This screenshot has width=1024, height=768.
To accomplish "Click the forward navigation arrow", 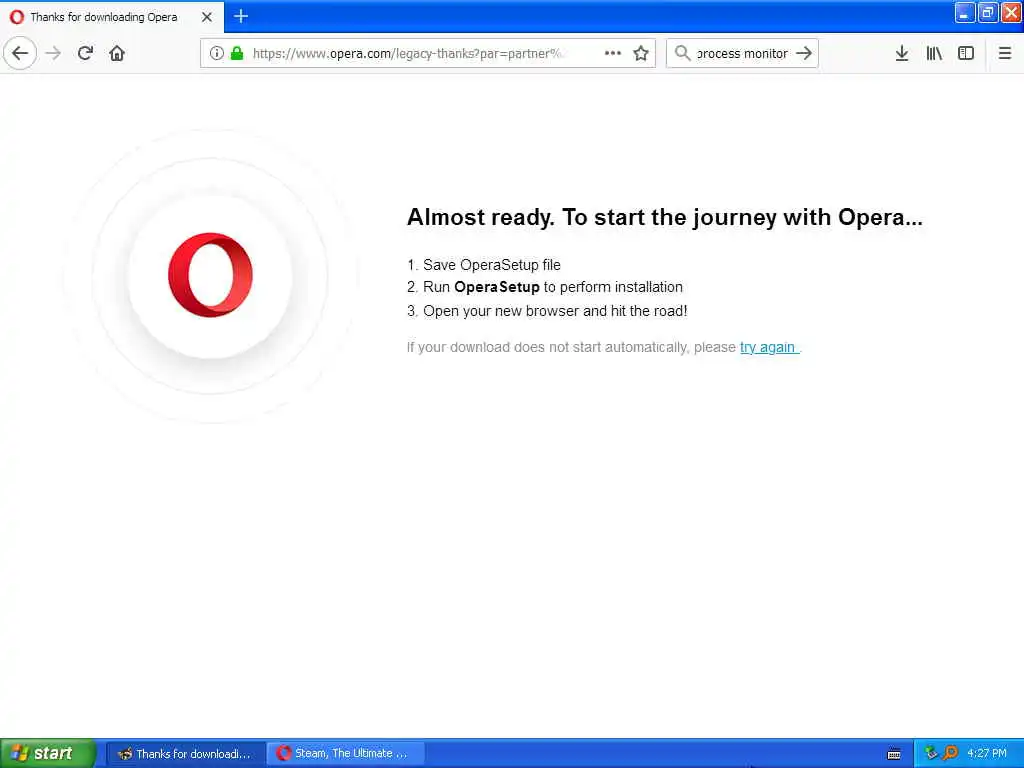I will [54, 53].
